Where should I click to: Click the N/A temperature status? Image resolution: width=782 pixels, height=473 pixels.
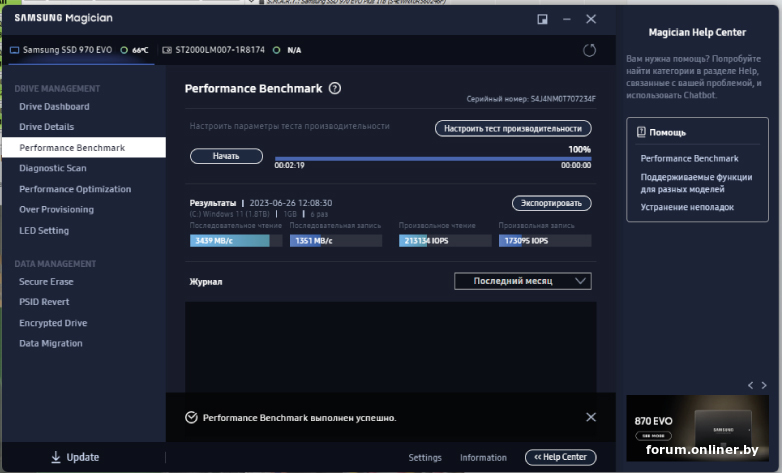(294, 50)
